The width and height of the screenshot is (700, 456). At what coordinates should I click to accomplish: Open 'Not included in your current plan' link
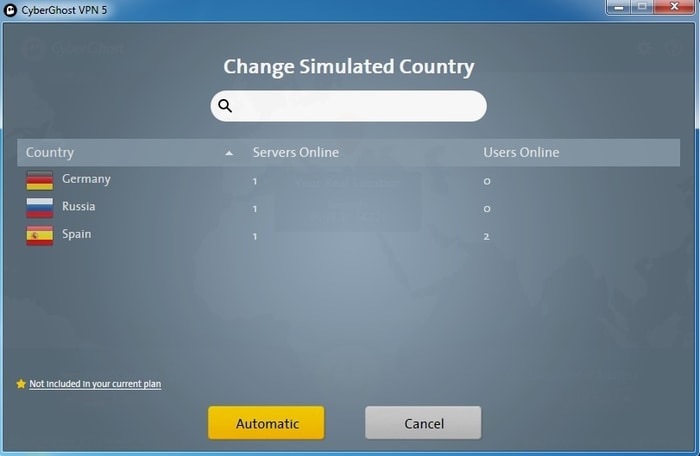(x=95, y=384)
